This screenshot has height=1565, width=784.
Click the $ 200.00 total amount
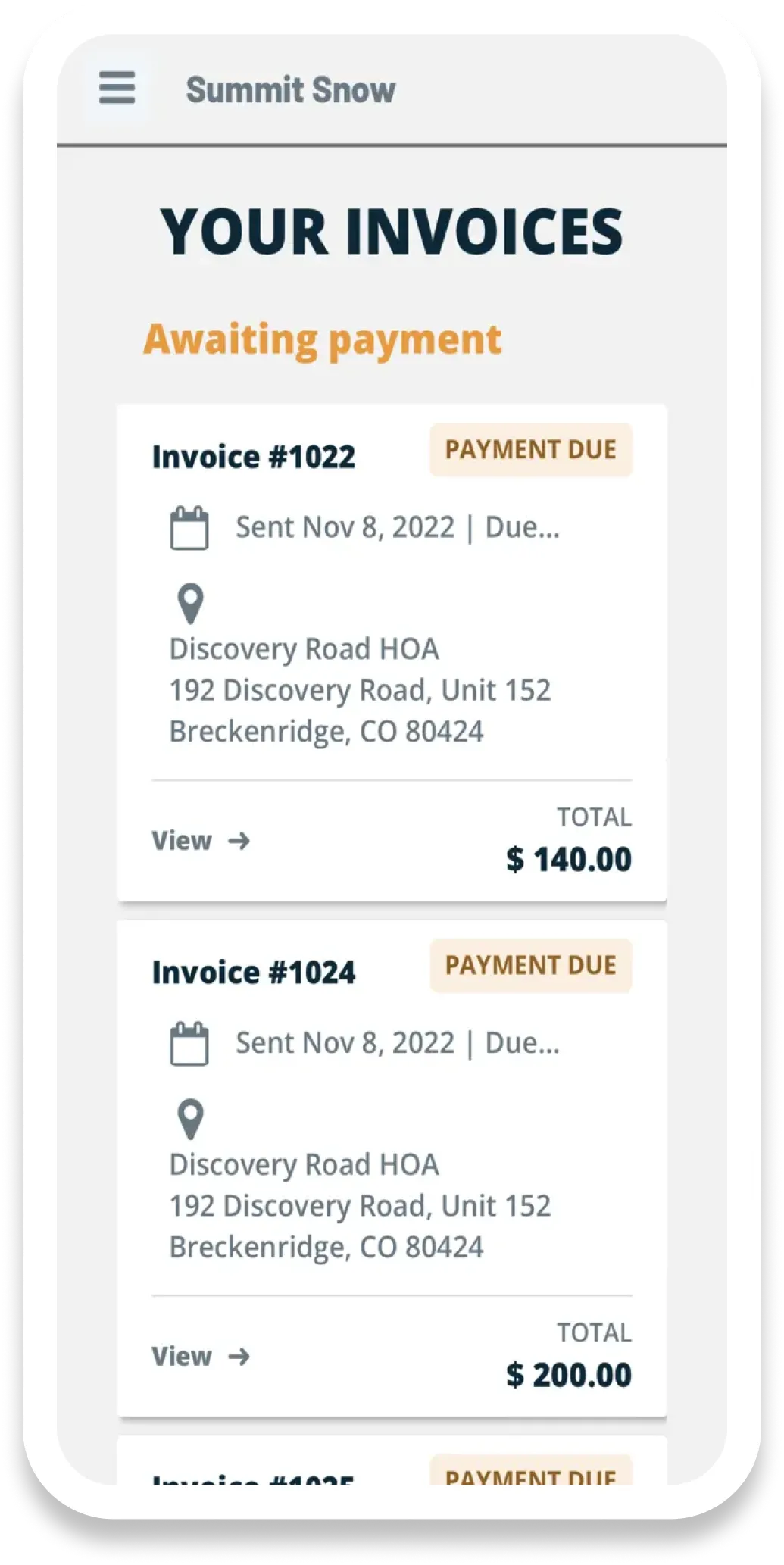[x=568, y=1376]
